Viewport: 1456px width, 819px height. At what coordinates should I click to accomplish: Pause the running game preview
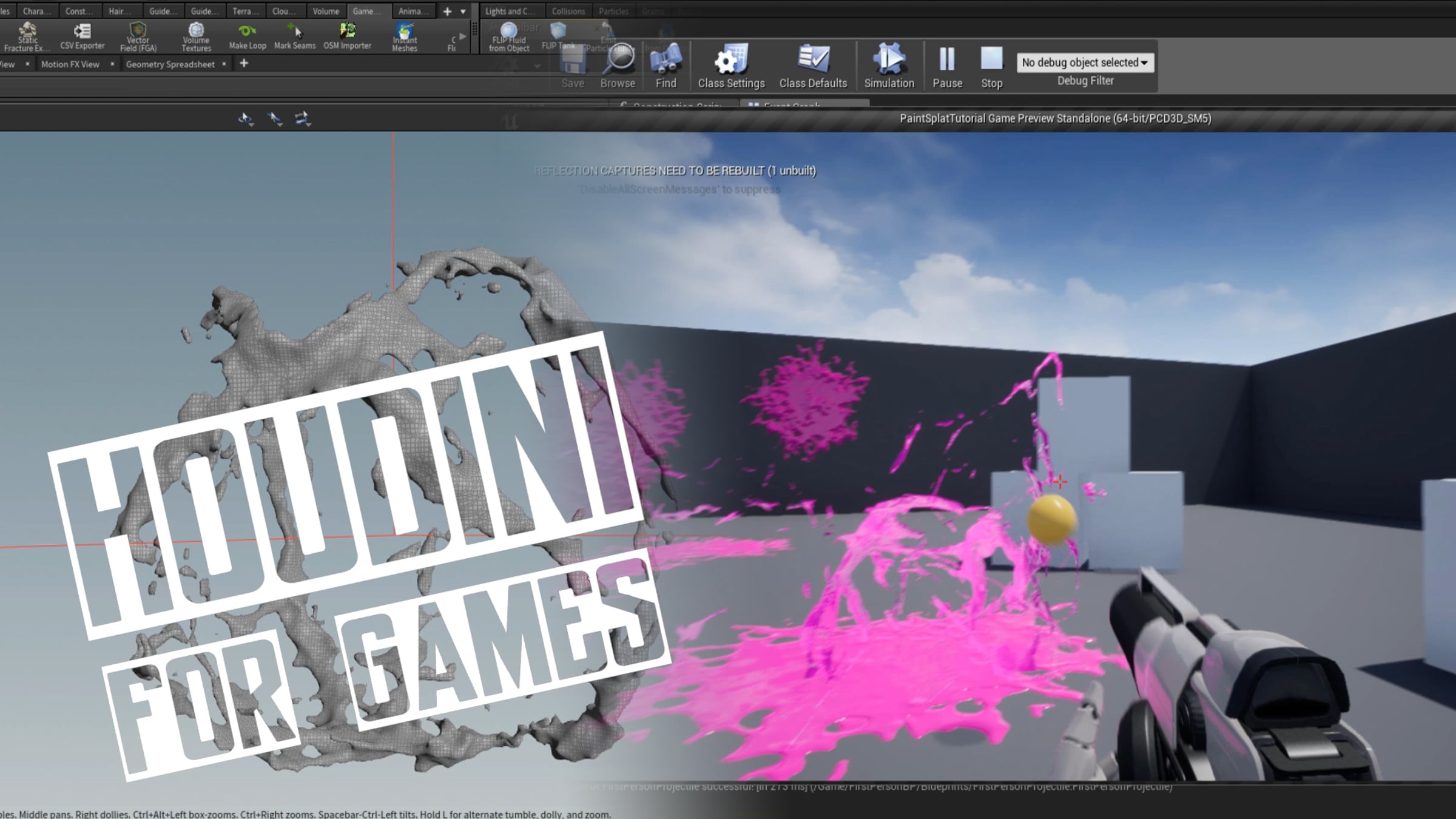[x=946, y=64]
